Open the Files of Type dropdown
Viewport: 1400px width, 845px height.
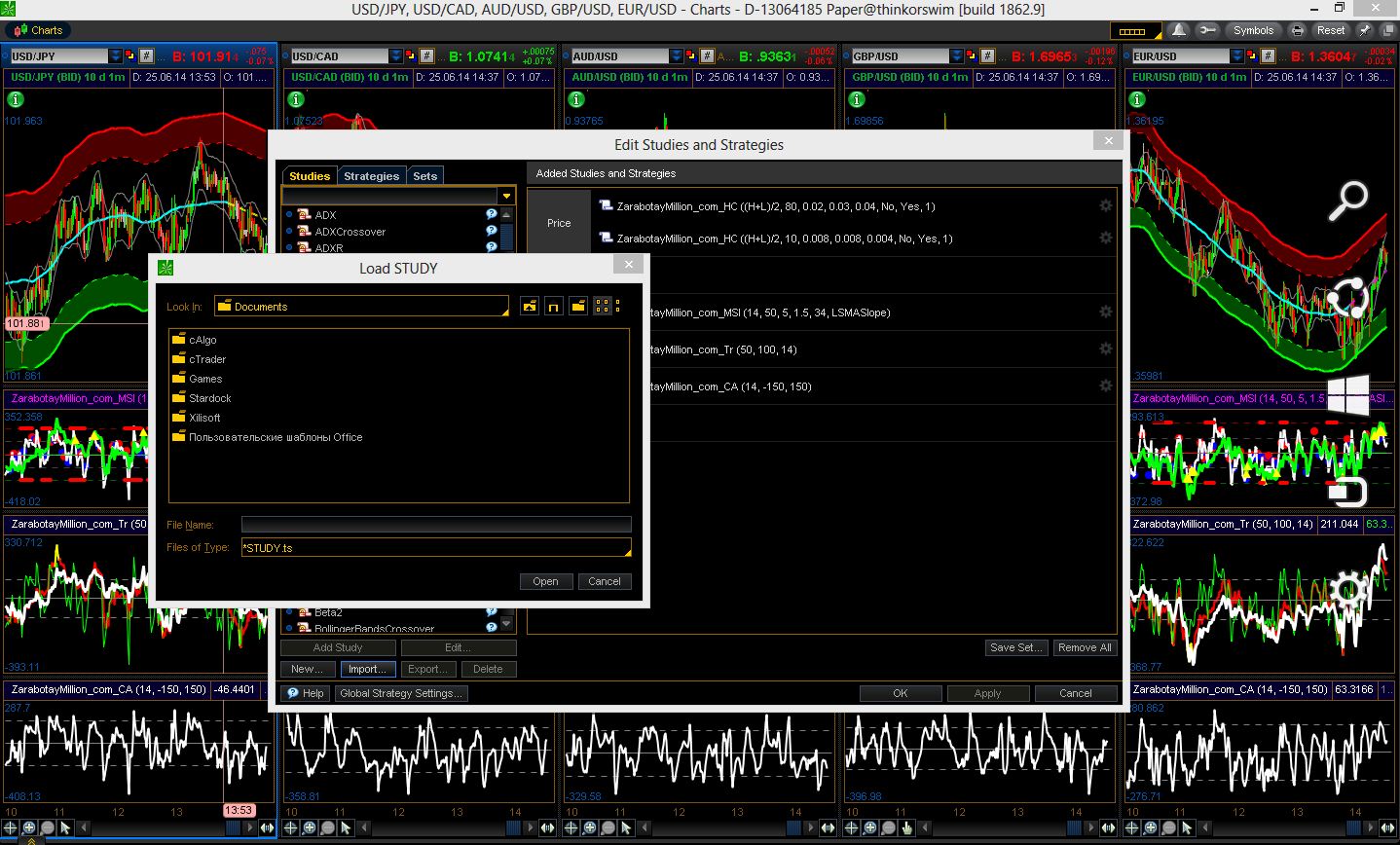pos(436,548)
